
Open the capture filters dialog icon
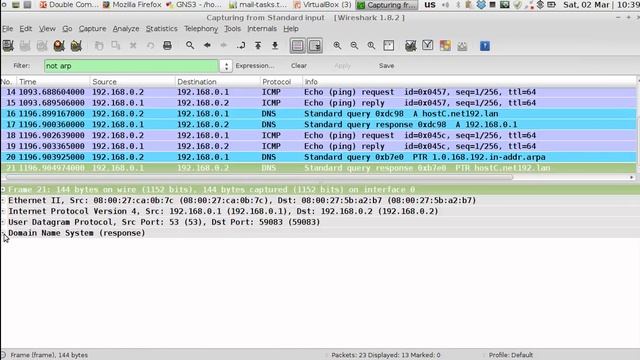[x=411, y=46]
